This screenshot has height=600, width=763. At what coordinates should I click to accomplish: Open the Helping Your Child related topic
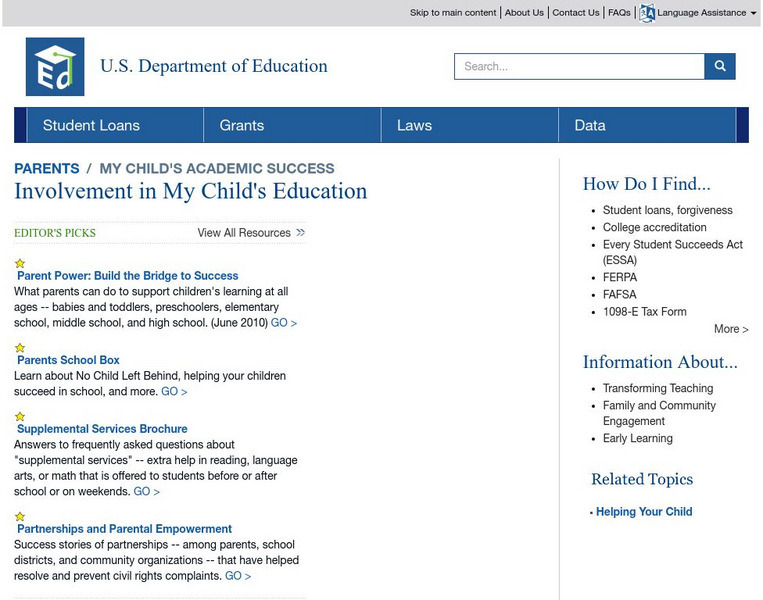coord(644,512)
